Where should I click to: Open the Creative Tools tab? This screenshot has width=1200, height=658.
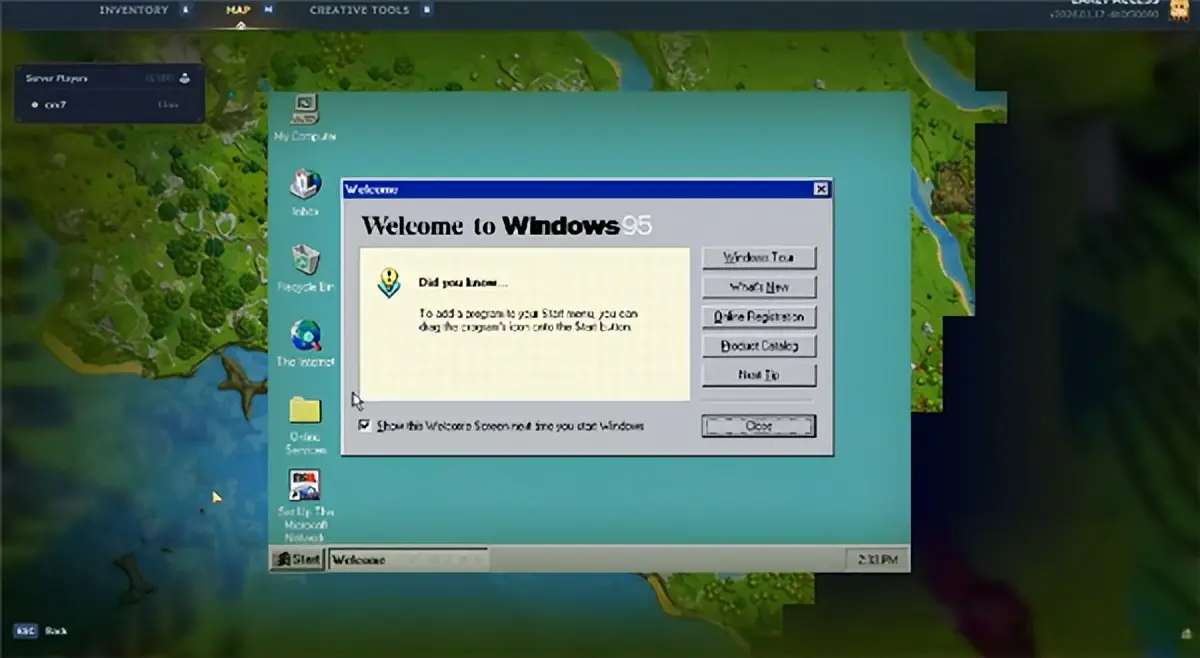(359, 10)
